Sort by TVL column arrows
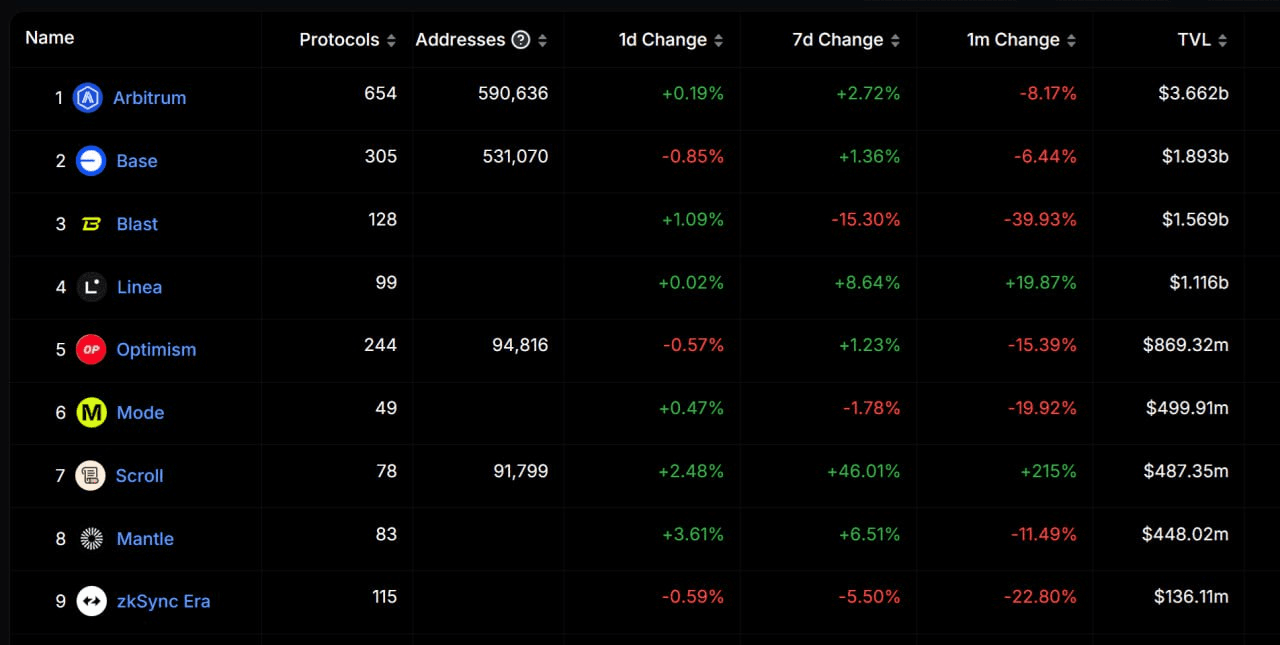Image resolution: width=1280 pixels, height=645 pixels. [1222, 41]
